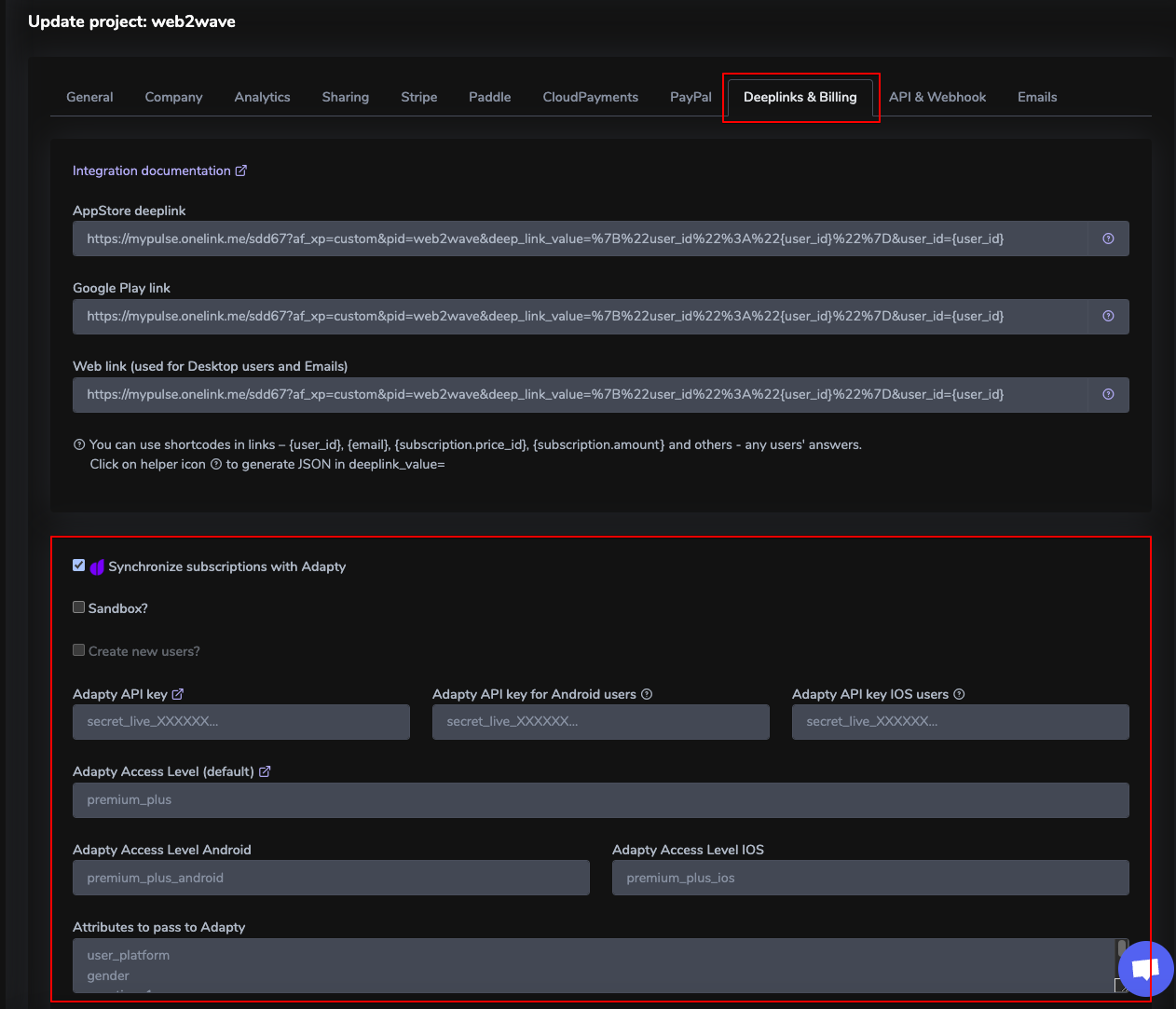Click the purple Adapty logo icon

click(x=97, y=566)
